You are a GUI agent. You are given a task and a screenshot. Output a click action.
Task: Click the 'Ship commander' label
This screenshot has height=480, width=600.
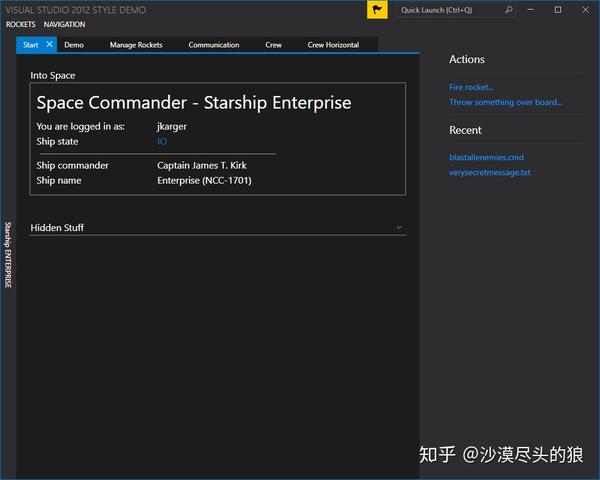tap(72, 165)
